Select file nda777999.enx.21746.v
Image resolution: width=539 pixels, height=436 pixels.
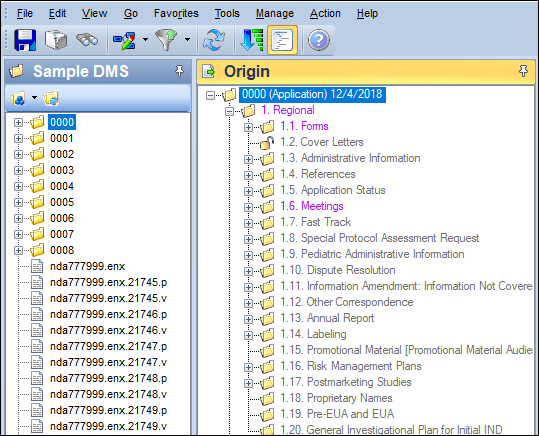click(x=108, y=330)
